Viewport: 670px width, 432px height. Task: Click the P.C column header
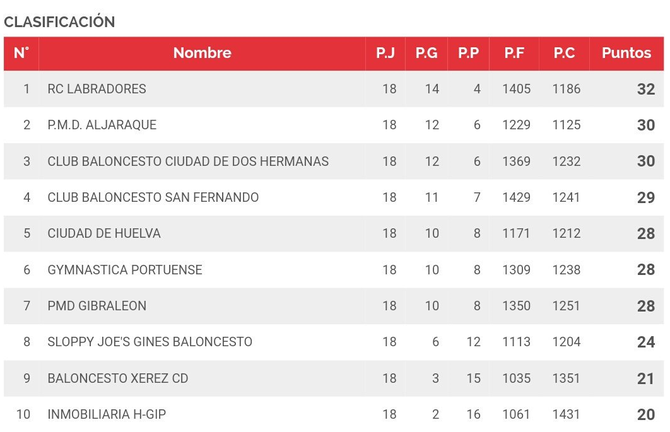[x=564, y=53]
